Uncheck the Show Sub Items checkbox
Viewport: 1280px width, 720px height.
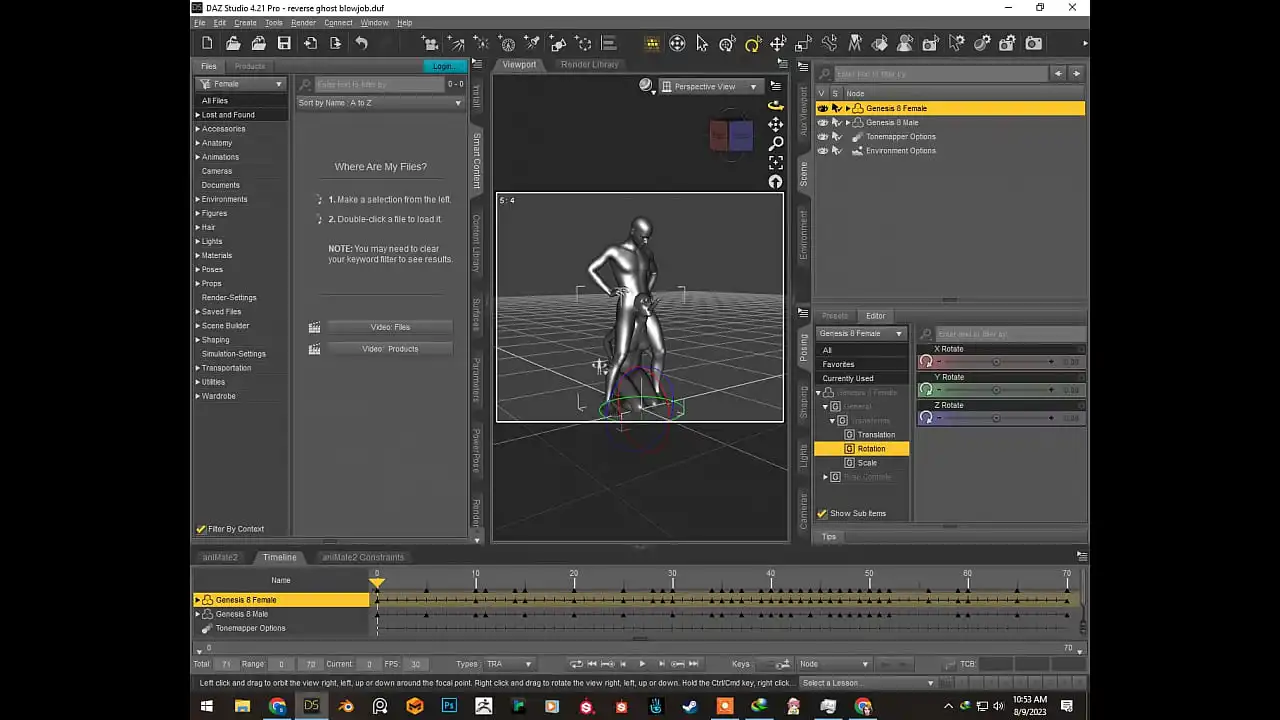point(822,513)
